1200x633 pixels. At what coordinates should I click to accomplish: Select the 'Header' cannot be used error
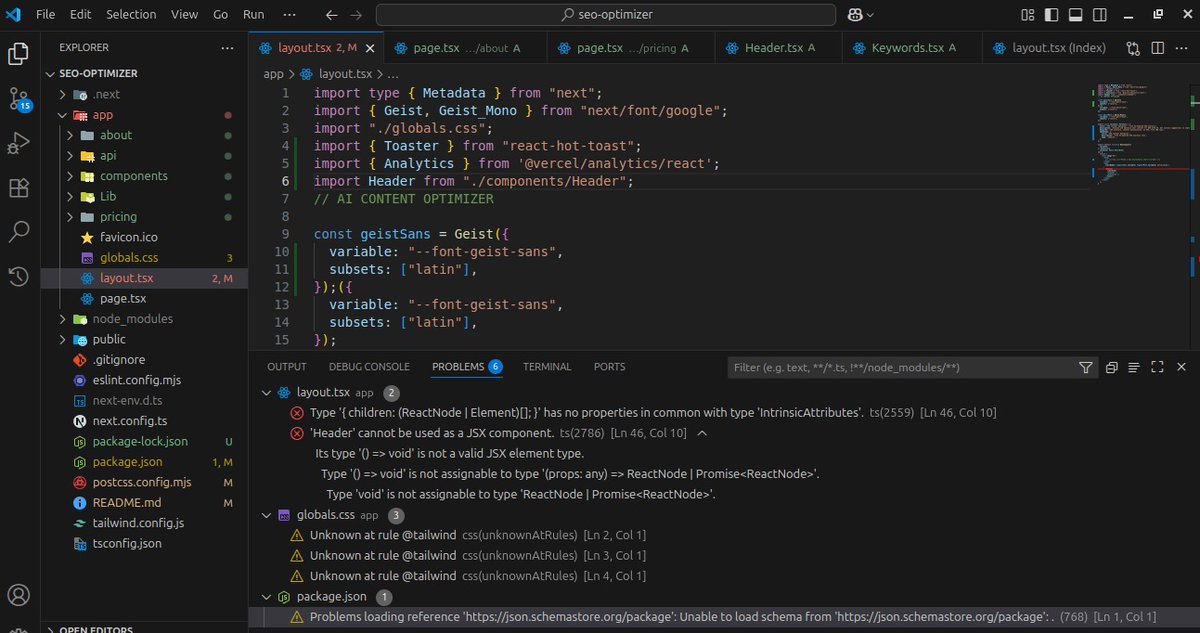point(432,433)
